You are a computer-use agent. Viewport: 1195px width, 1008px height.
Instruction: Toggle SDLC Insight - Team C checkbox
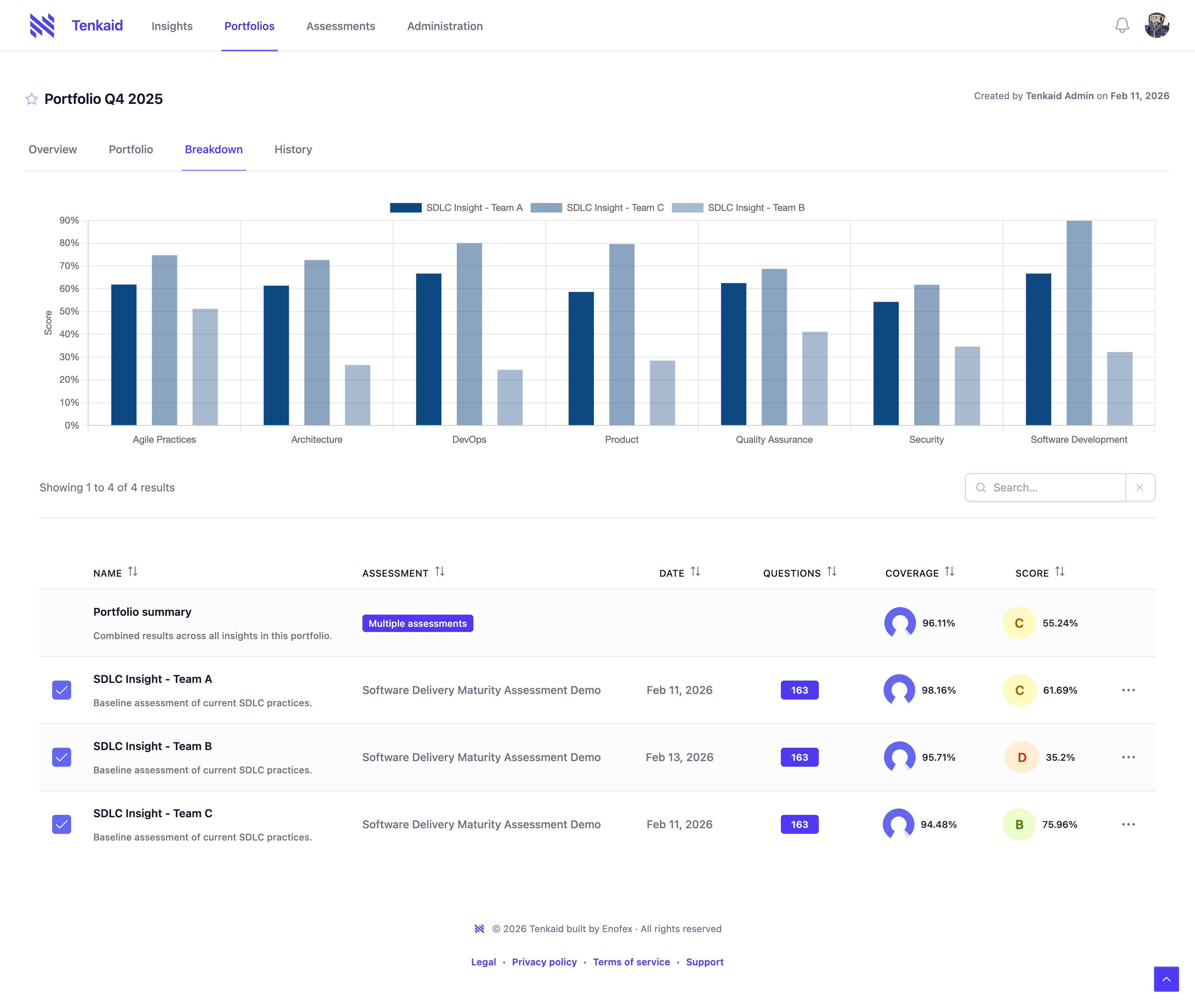tap(62, 825)
